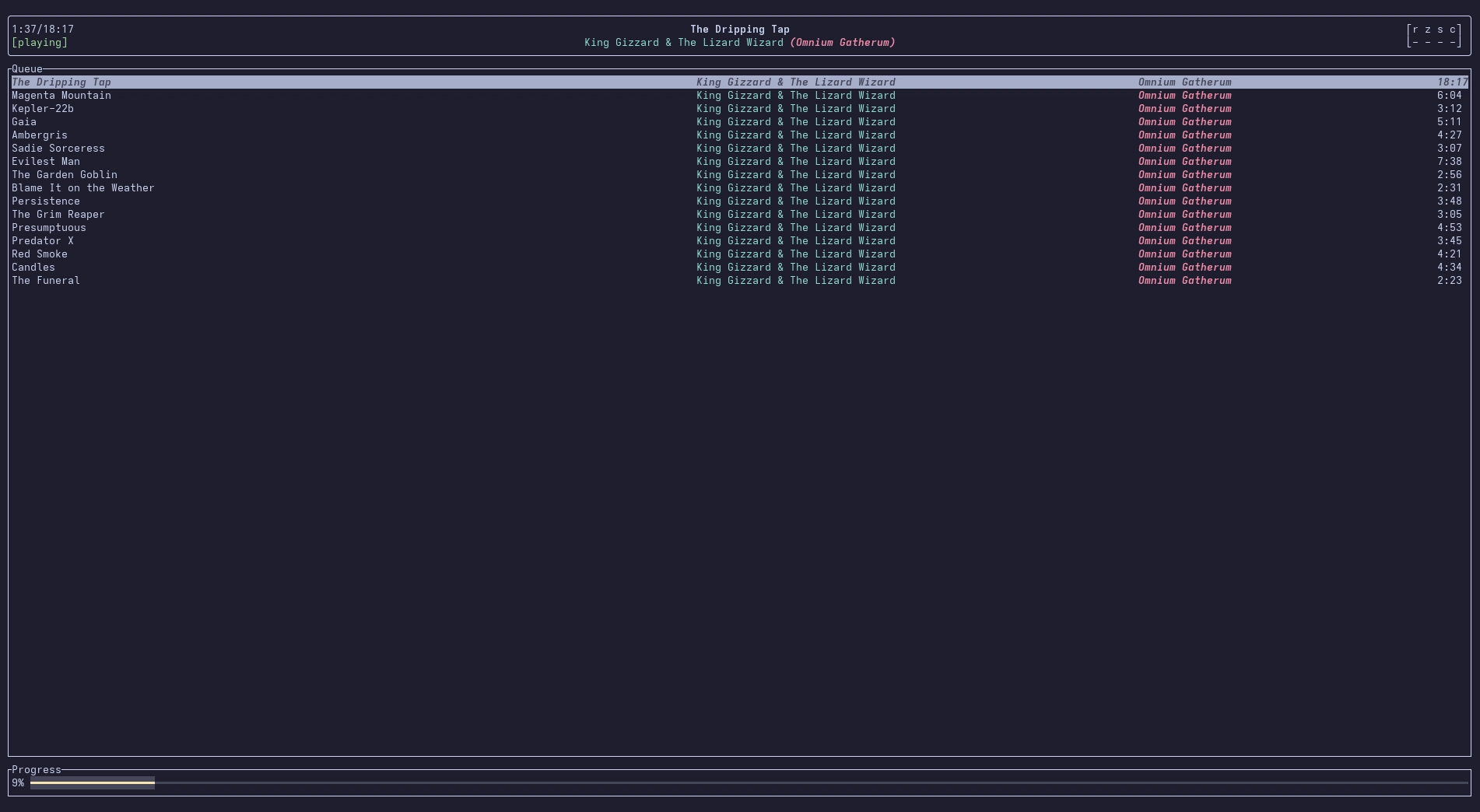
Task: Select The Grim Reaper track
Action: point(739,214)
